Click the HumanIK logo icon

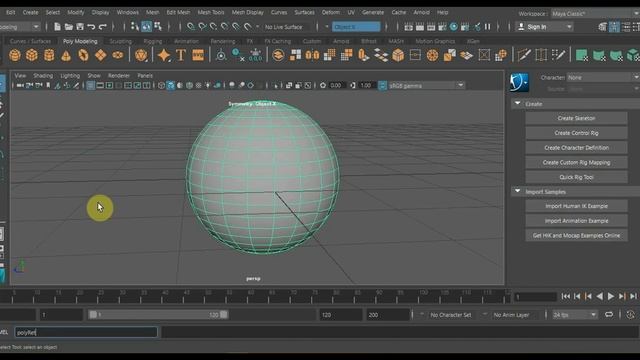pyautogui.click(x=519, y=82)
